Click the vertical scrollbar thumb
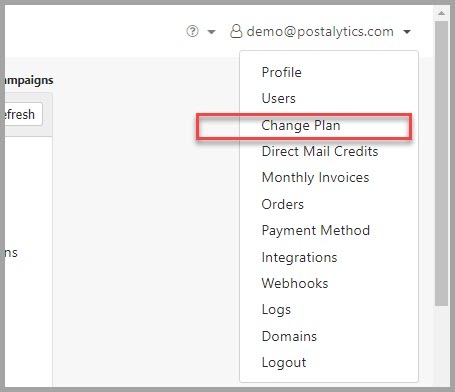 tap(441, 163)
